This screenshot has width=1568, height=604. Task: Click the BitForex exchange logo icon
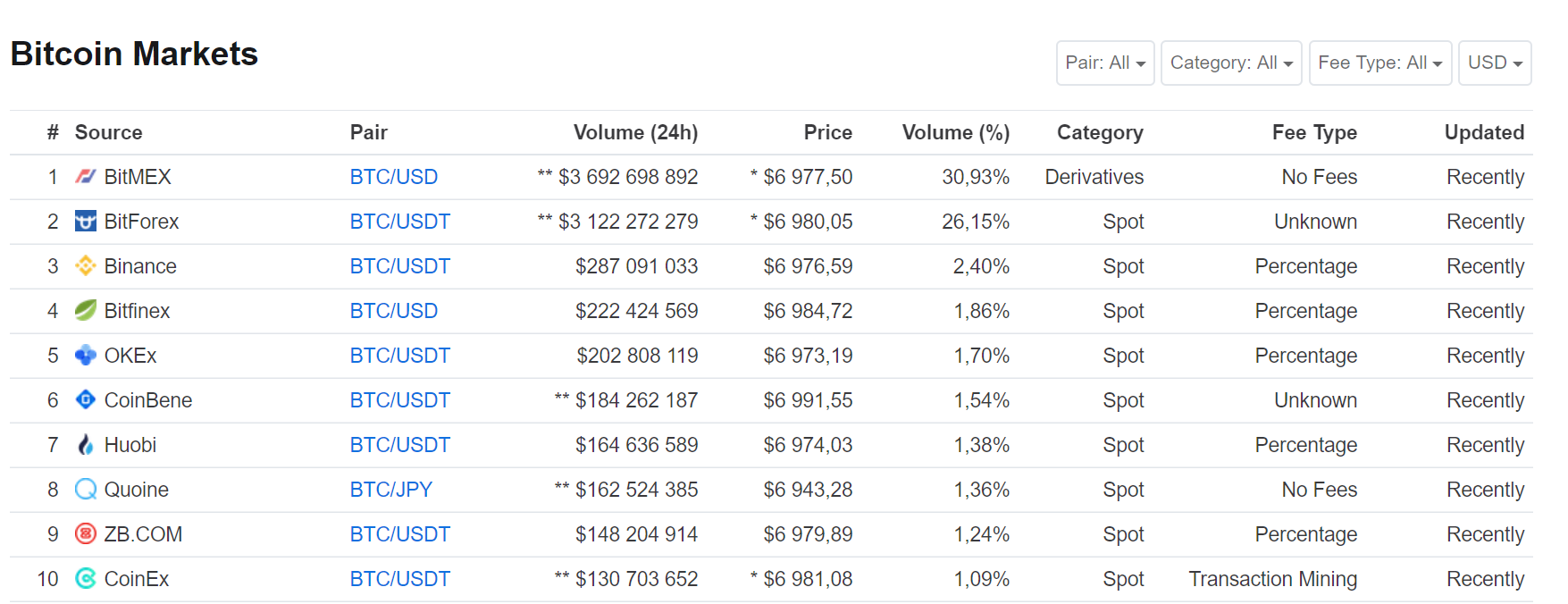pos(85,221)
